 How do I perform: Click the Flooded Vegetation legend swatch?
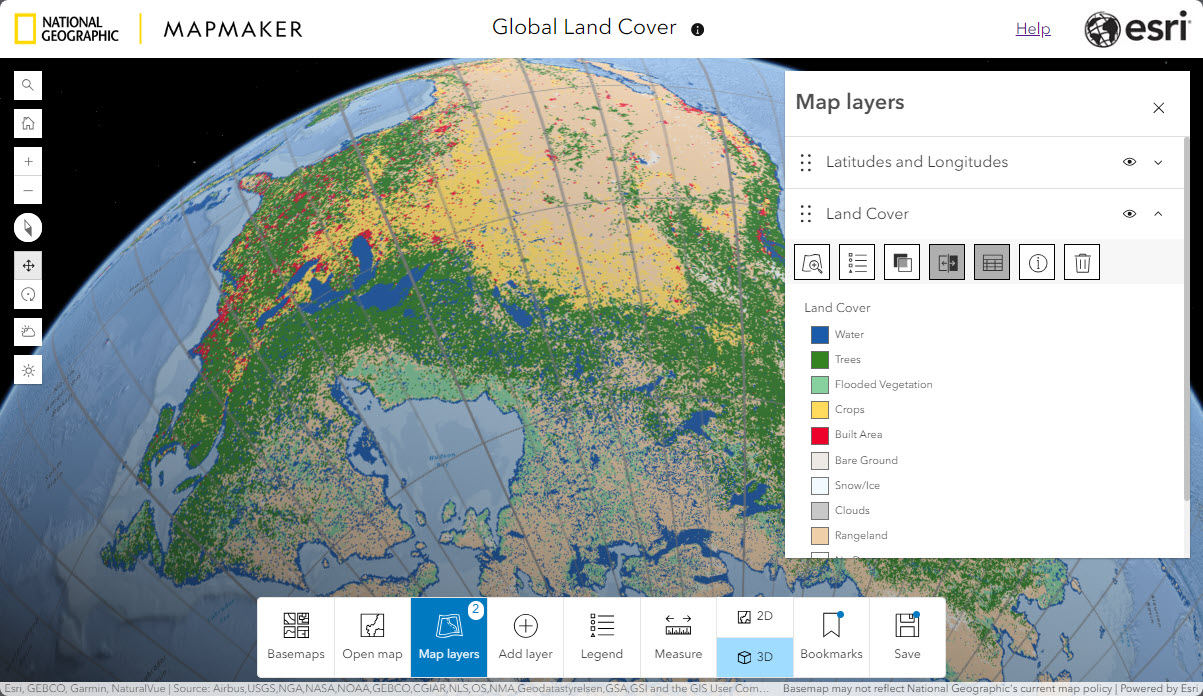[x=820, y=385]
